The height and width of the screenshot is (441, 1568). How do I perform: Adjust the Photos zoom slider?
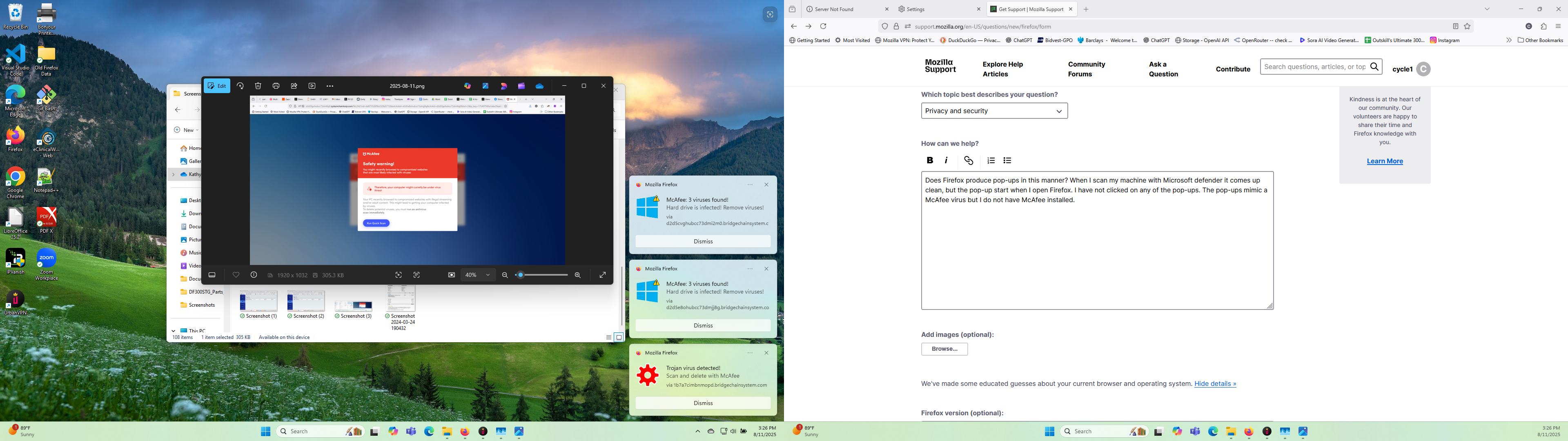(x=521, y=275)
